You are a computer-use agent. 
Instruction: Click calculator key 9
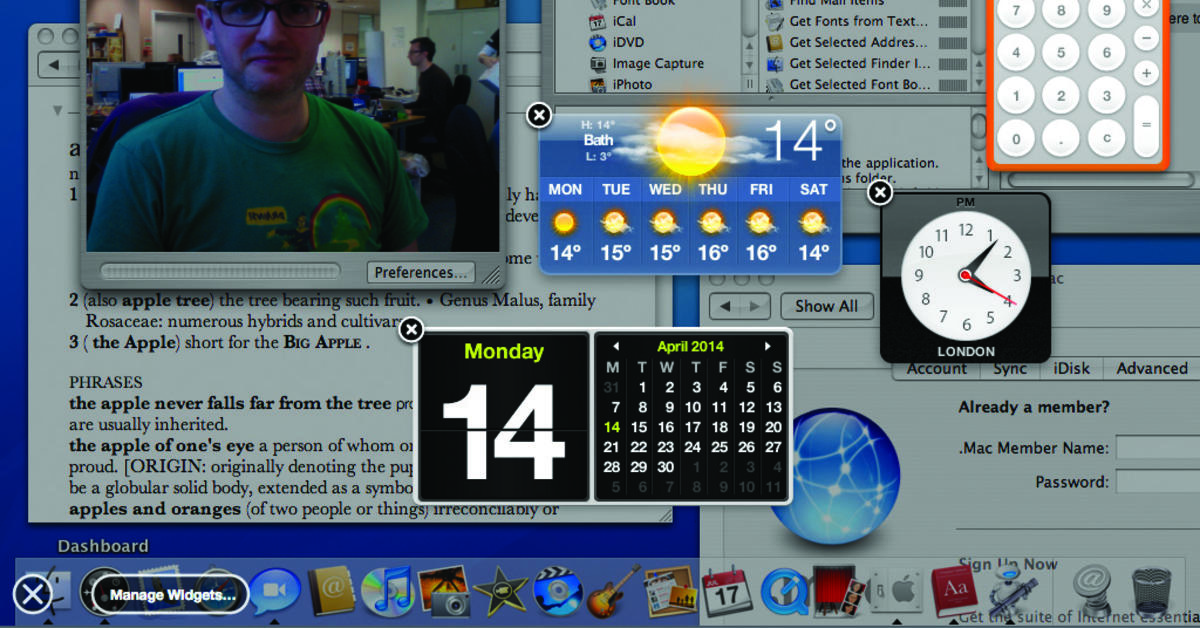1106,12
